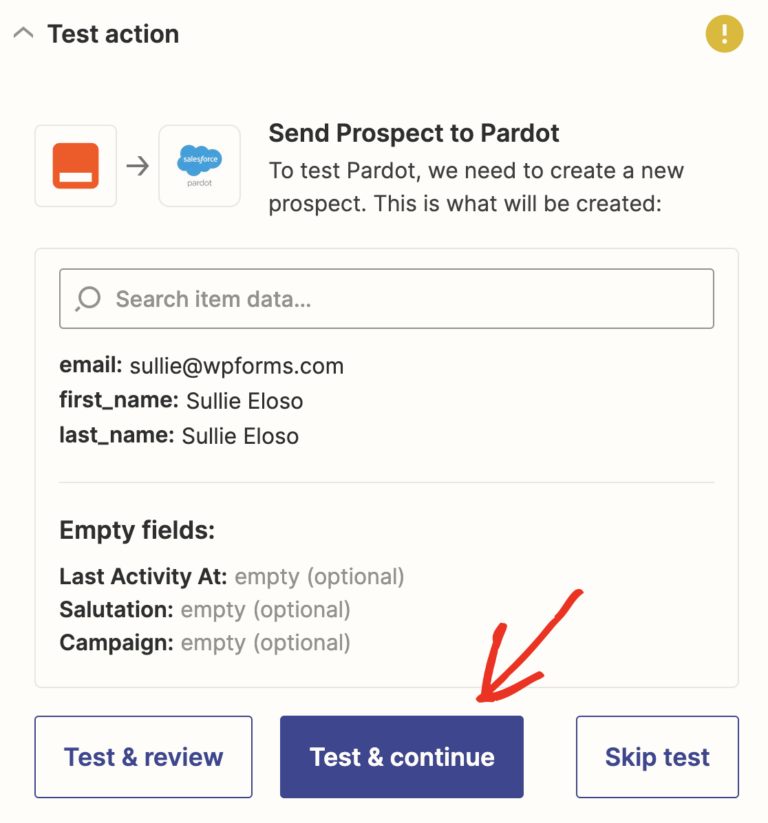Click the arrow between the app icons

pyautogui.click(x=138, y=166)
